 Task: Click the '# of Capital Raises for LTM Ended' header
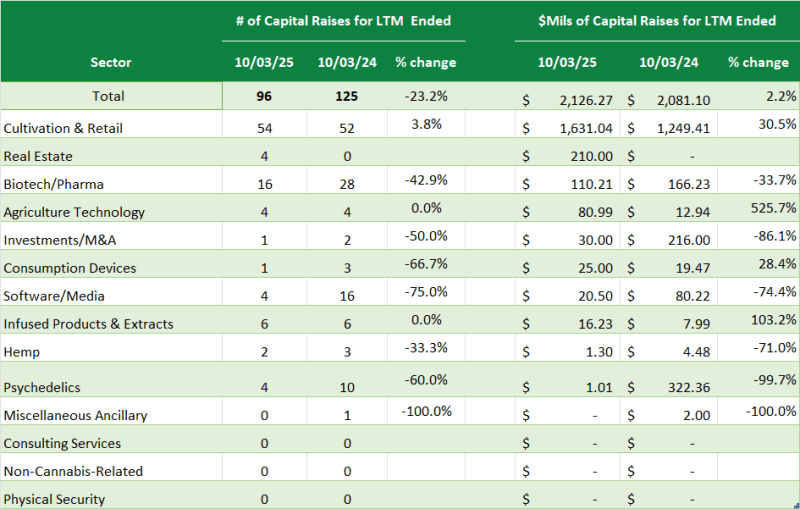(x=336, y=20)
